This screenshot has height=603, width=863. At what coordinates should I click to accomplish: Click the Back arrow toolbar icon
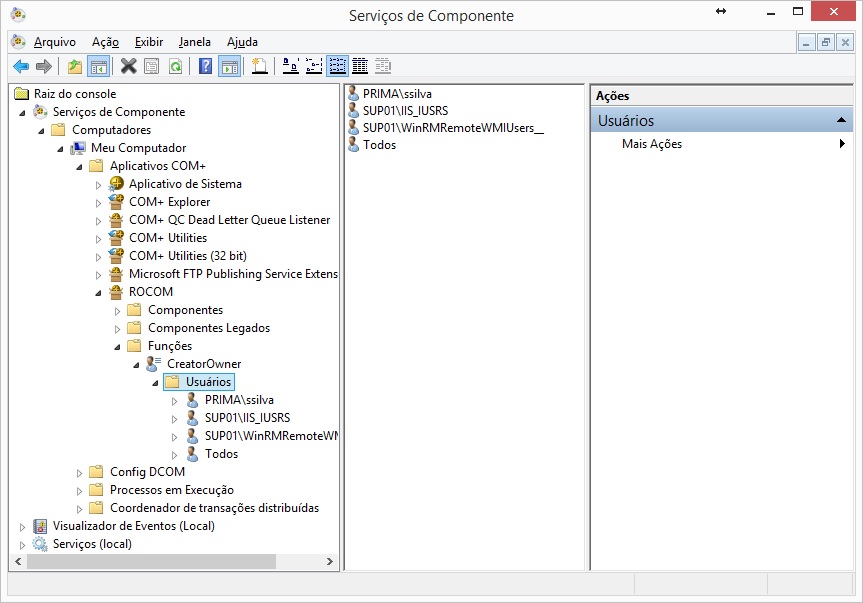21,67
